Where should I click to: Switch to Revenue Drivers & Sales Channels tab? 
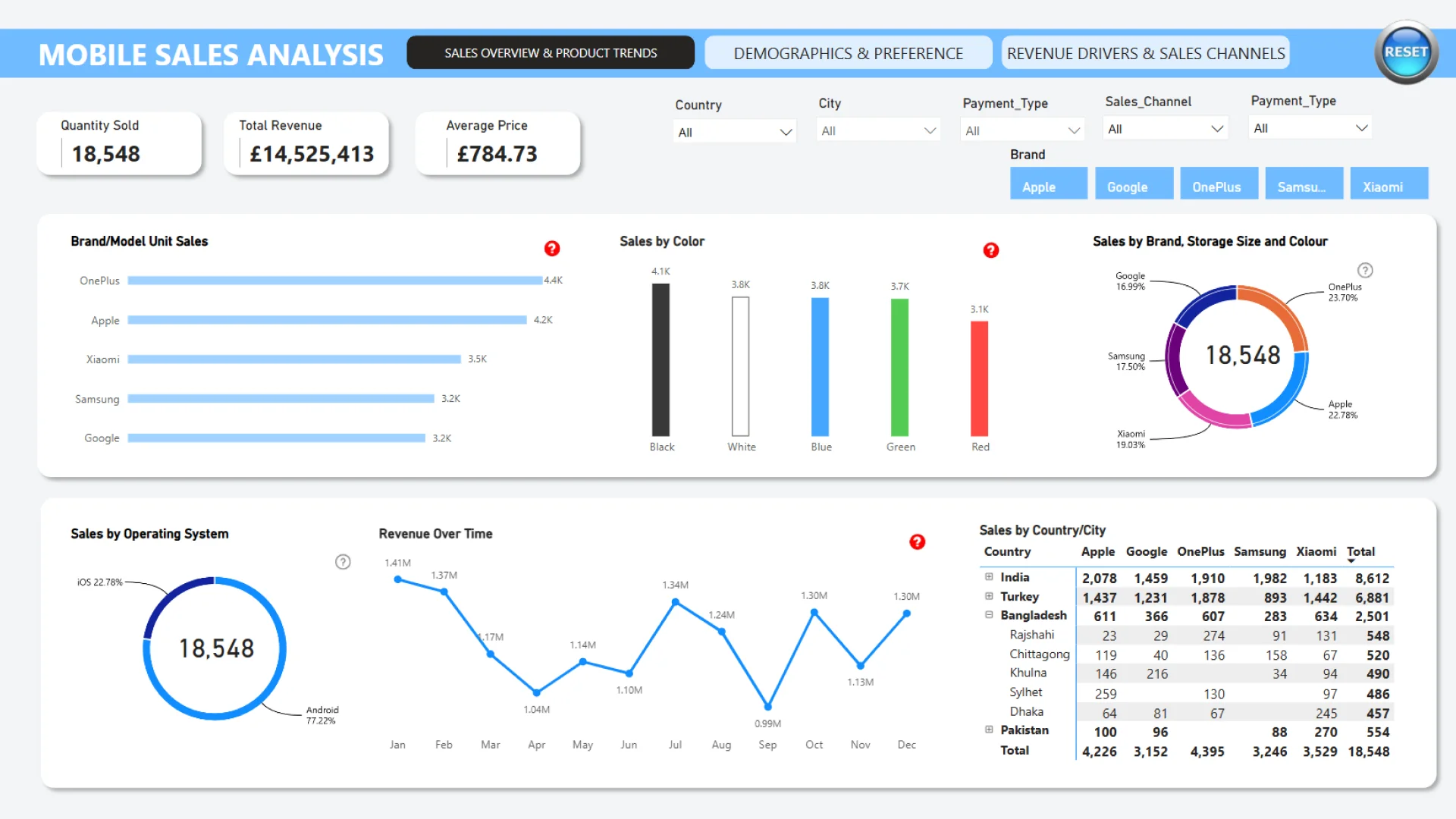tap(1145, 53)
